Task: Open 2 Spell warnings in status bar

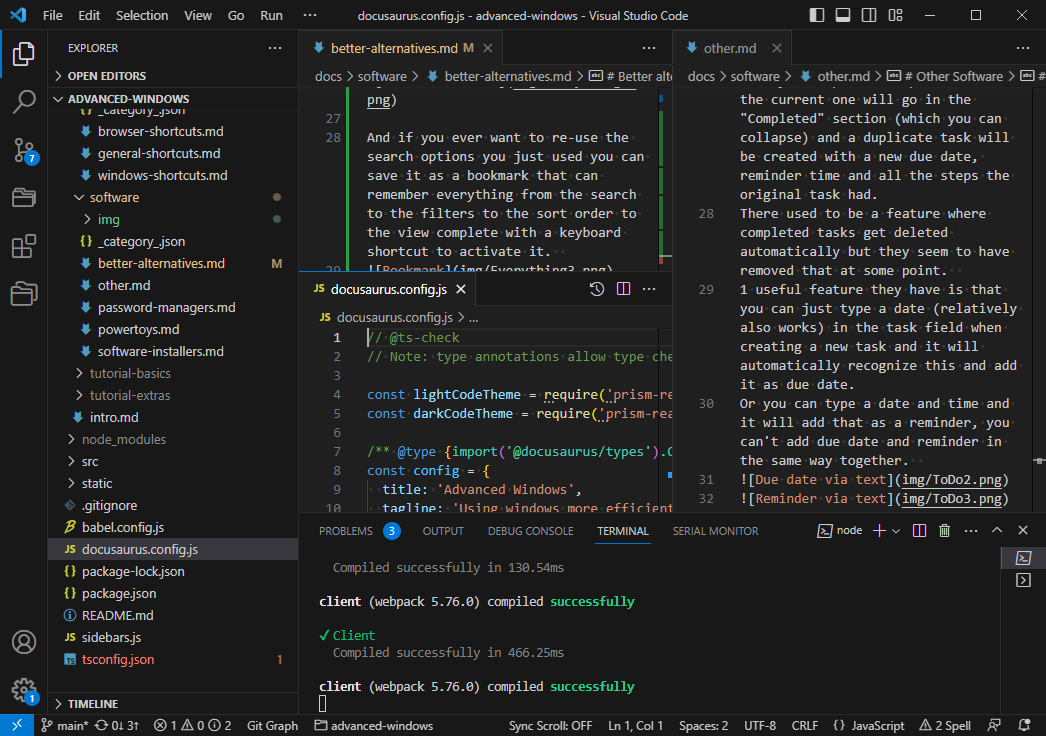Action: point(945,725)
